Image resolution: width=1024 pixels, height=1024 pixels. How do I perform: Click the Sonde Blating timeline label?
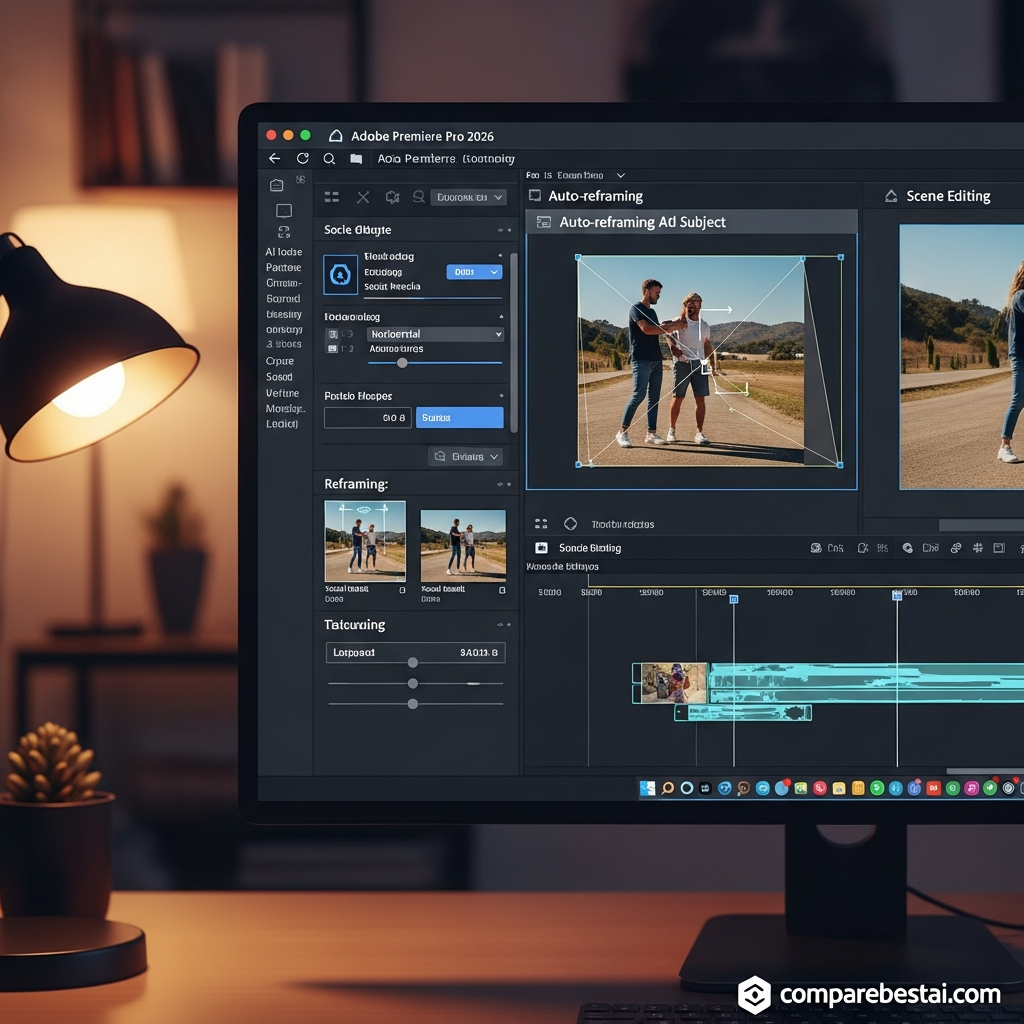(590, 548)
